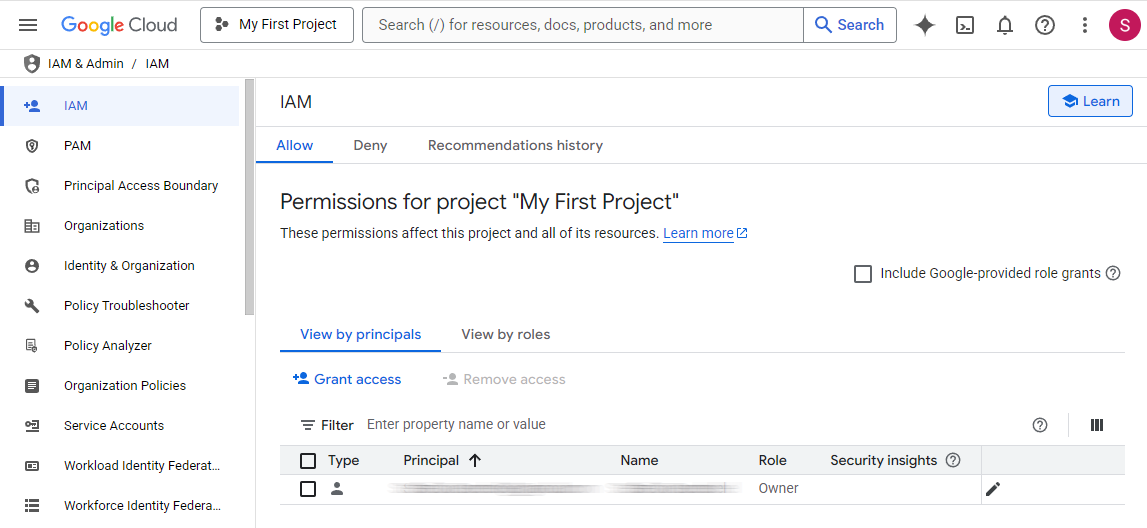This screenshot has height=528, width=1147.
Task: Sort by Principal column arrow
Action: coord(475,461)
